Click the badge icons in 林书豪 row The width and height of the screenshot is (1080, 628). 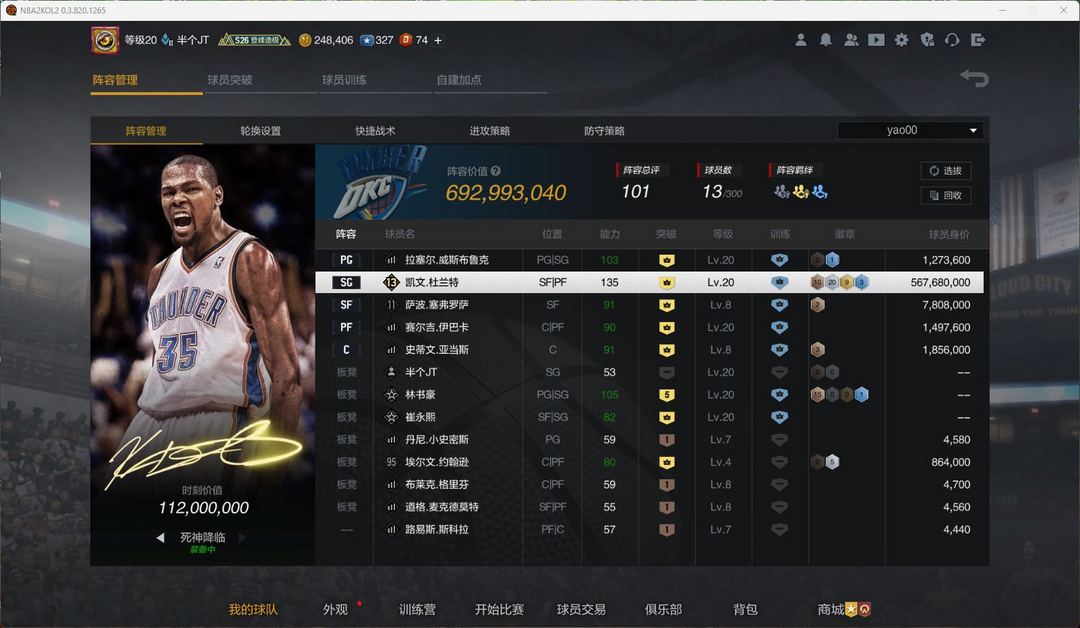point(840,395)
